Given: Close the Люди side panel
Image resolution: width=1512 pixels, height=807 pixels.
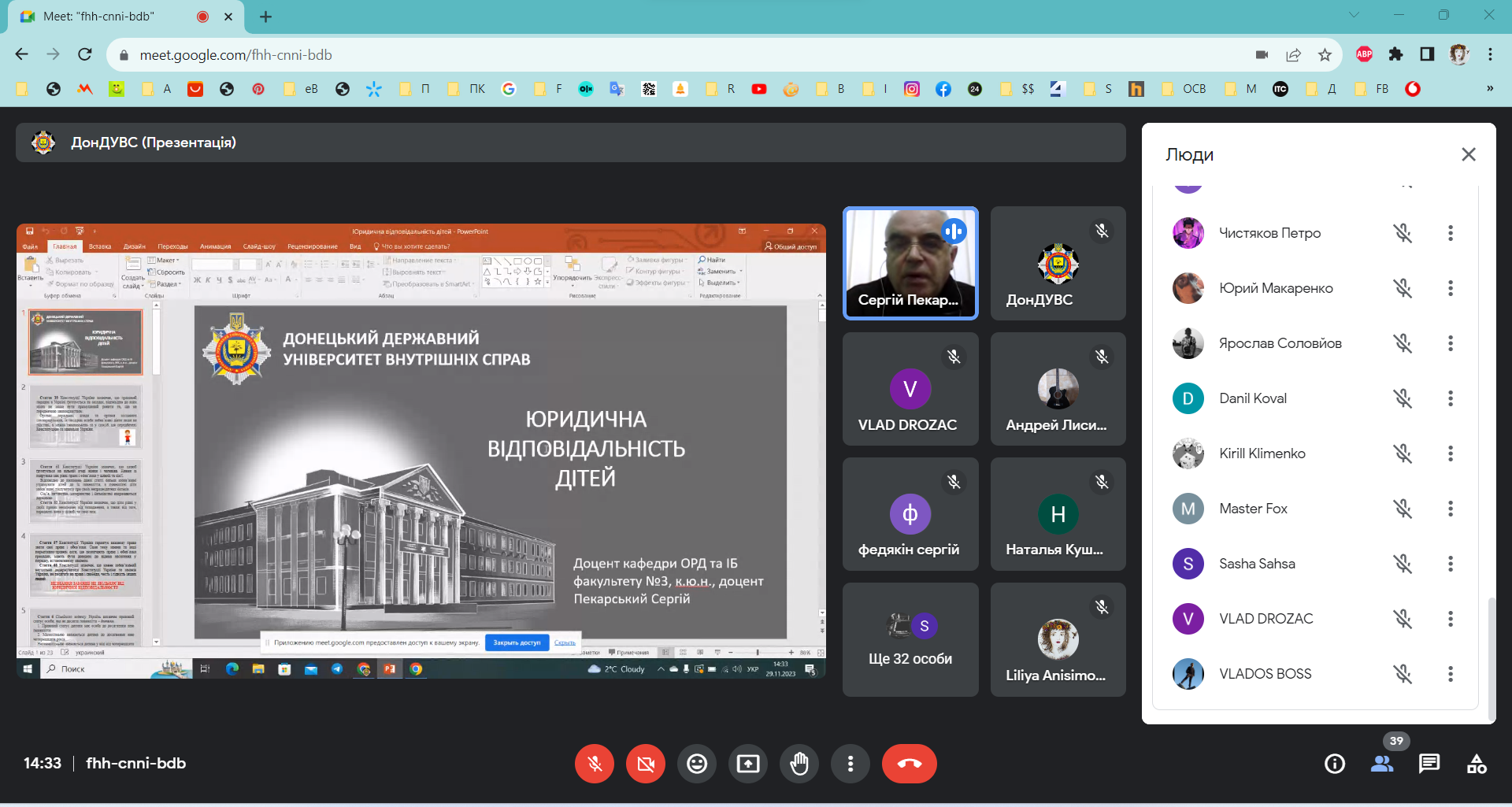Looking at the screenshot, I should pyautogui.click(x=1469, y=154).
